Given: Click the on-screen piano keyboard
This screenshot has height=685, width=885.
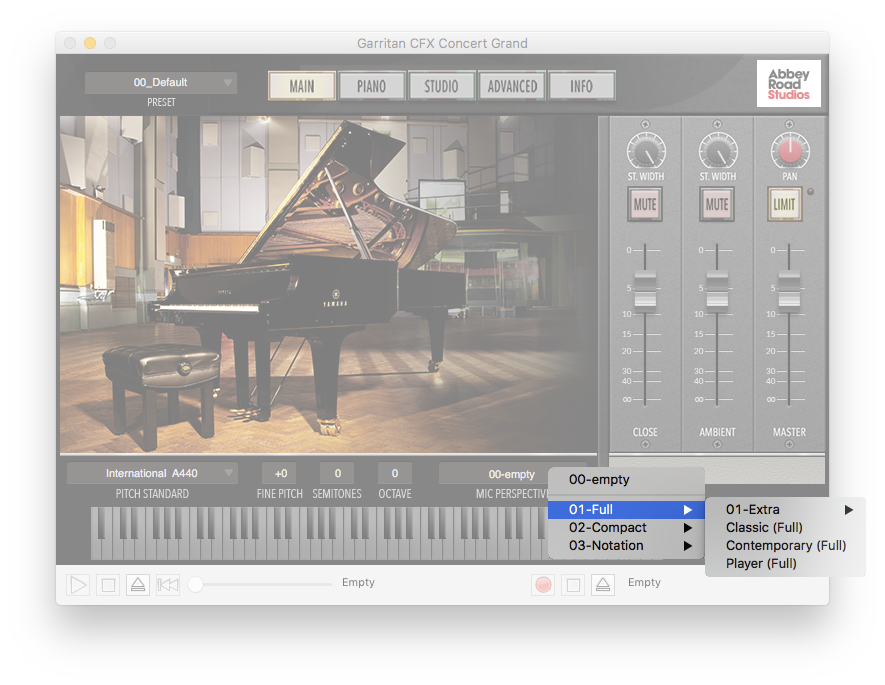Looking at the screenshot, I should coord(319,533).
